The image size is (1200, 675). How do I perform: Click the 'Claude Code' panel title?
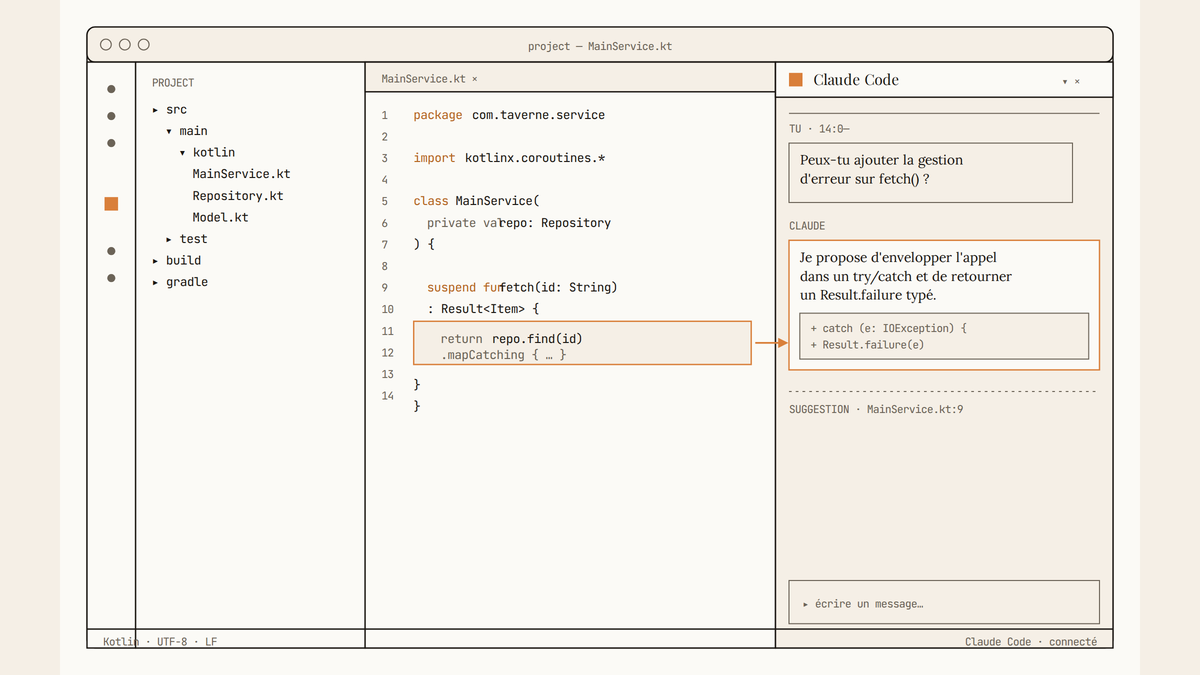pos(856,80)
